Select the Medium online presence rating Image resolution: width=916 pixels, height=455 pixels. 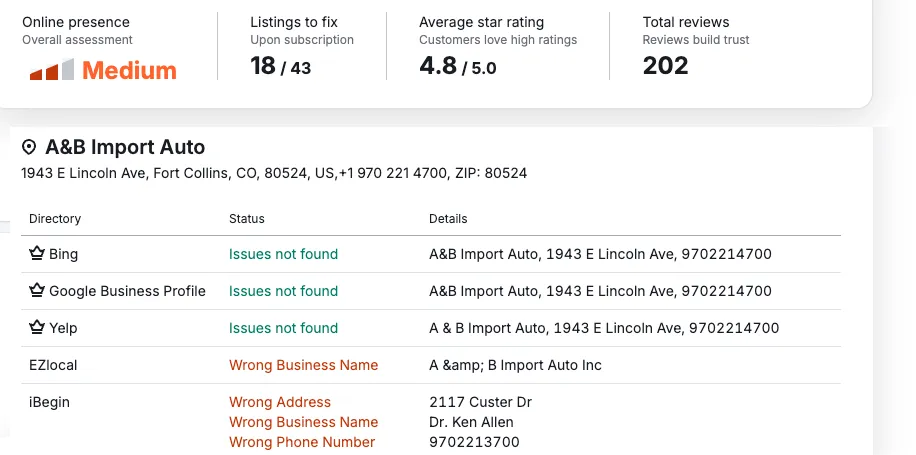pyautogui.click(x=129, y=70)
